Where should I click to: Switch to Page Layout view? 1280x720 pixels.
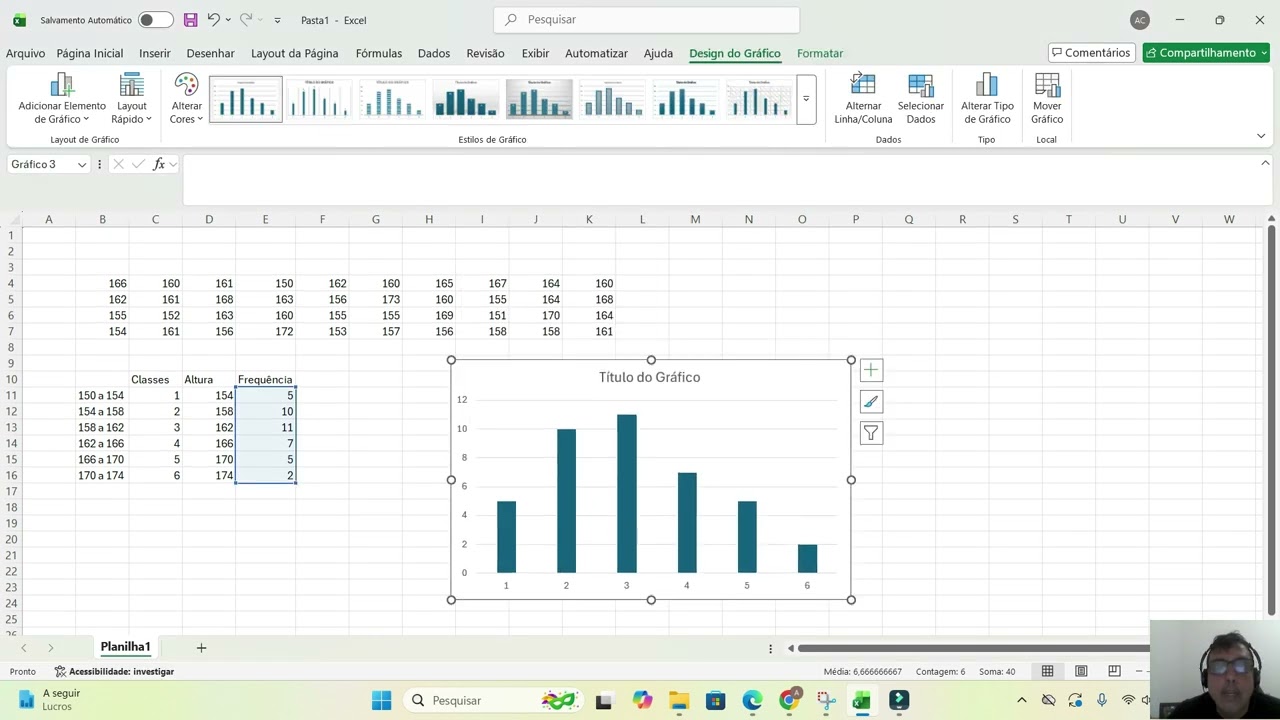click(1081, 671)
